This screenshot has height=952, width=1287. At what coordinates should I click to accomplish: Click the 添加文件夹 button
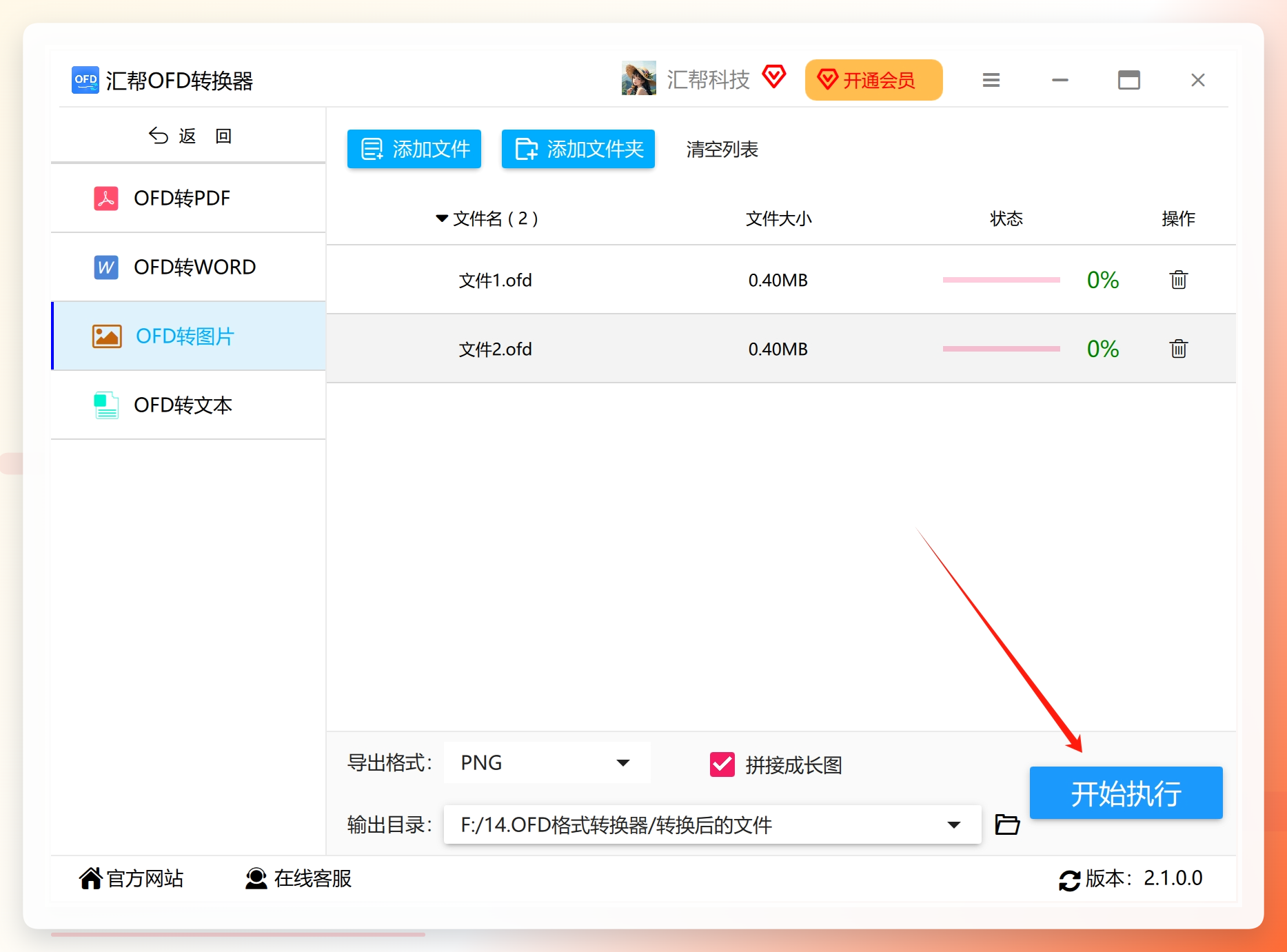(x=578, y=149)
